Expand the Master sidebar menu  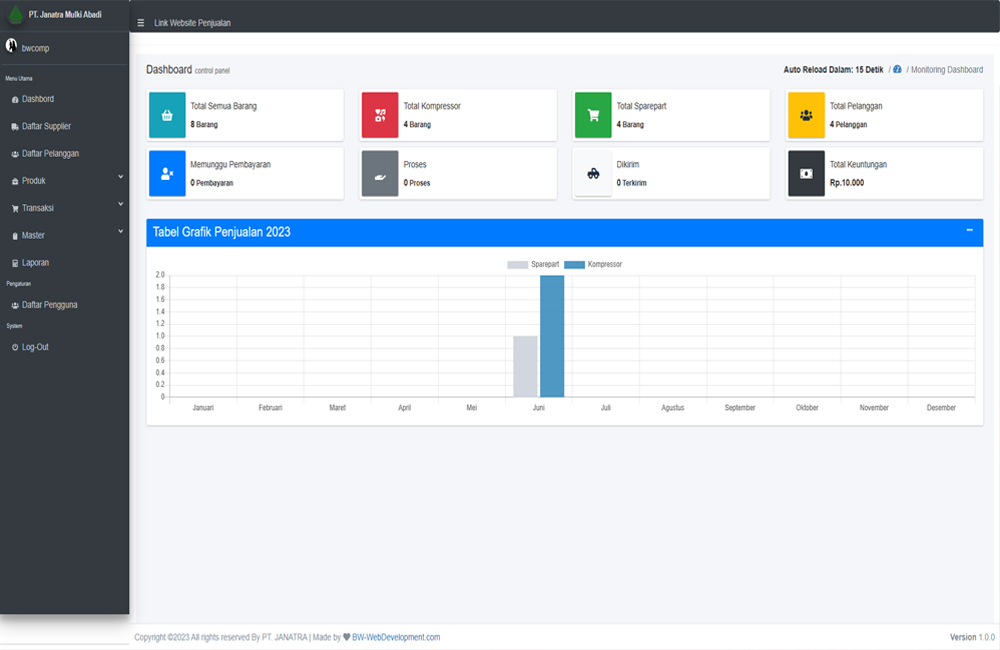(x=64, y=235)
